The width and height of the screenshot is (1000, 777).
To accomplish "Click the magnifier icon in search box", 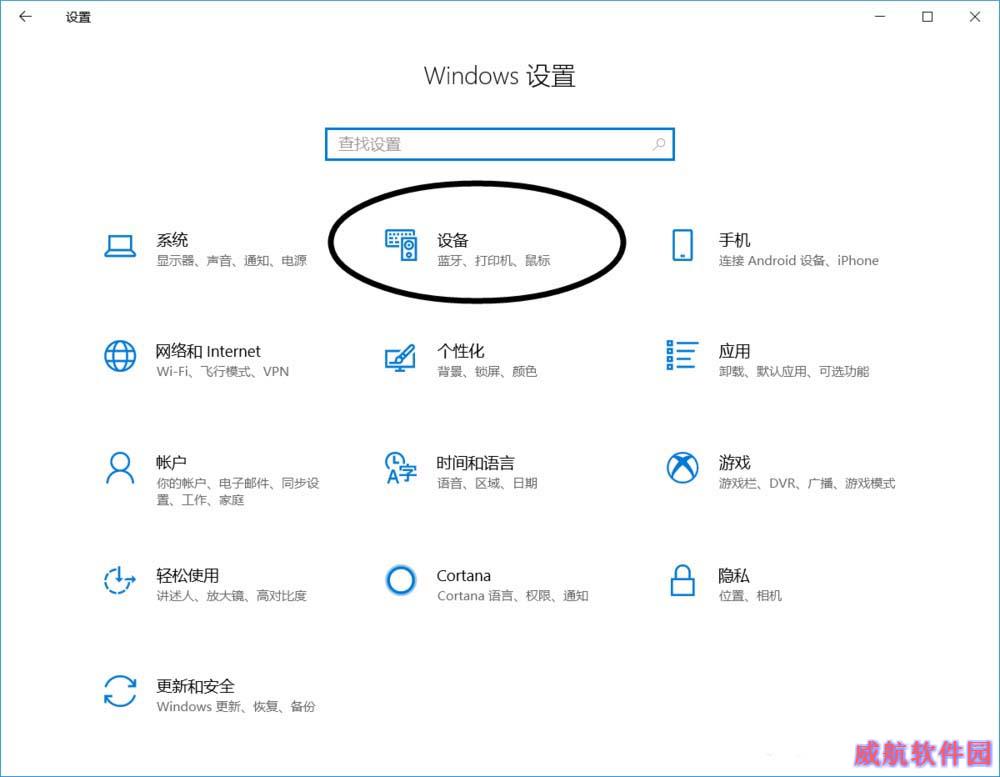I will (659, 144).
